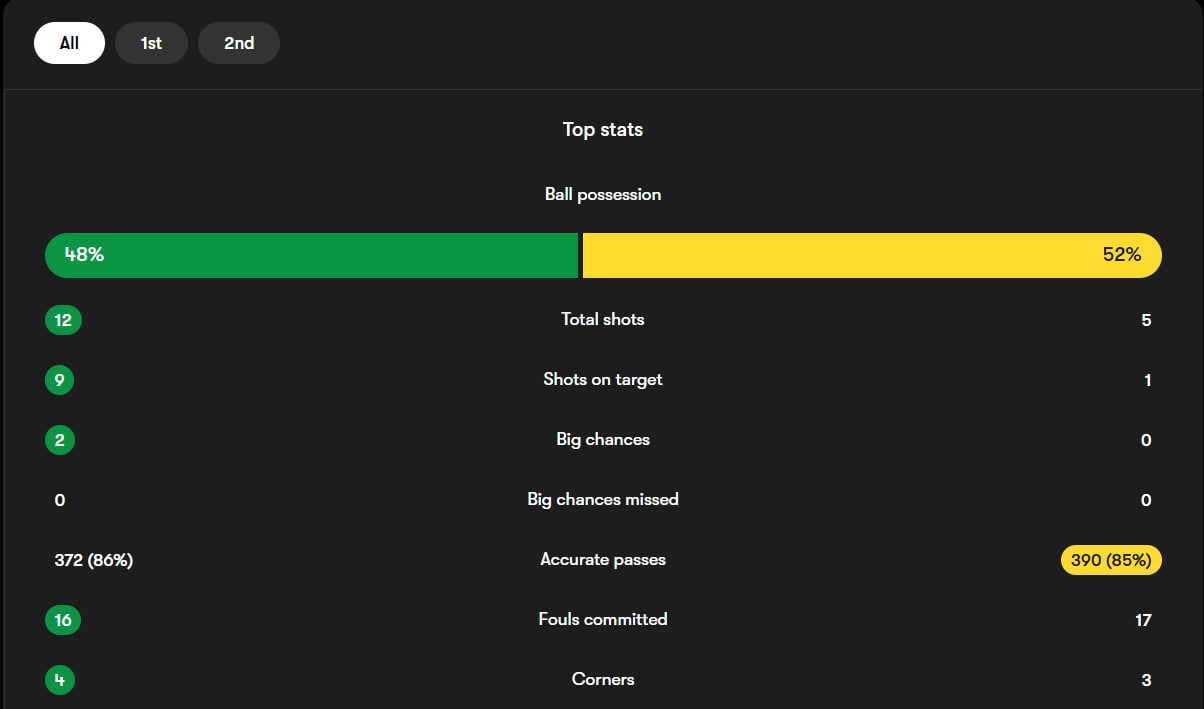This screenshot has height=709, width=1204.
Task: Click the Big chances missed label
Action: point(603,499)
